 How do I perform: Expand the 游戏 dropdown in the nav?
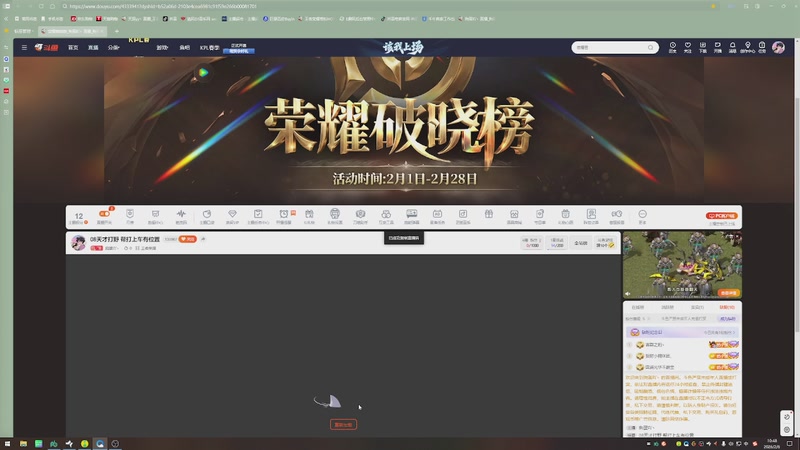pyautogui.click(x=162, y=47)
